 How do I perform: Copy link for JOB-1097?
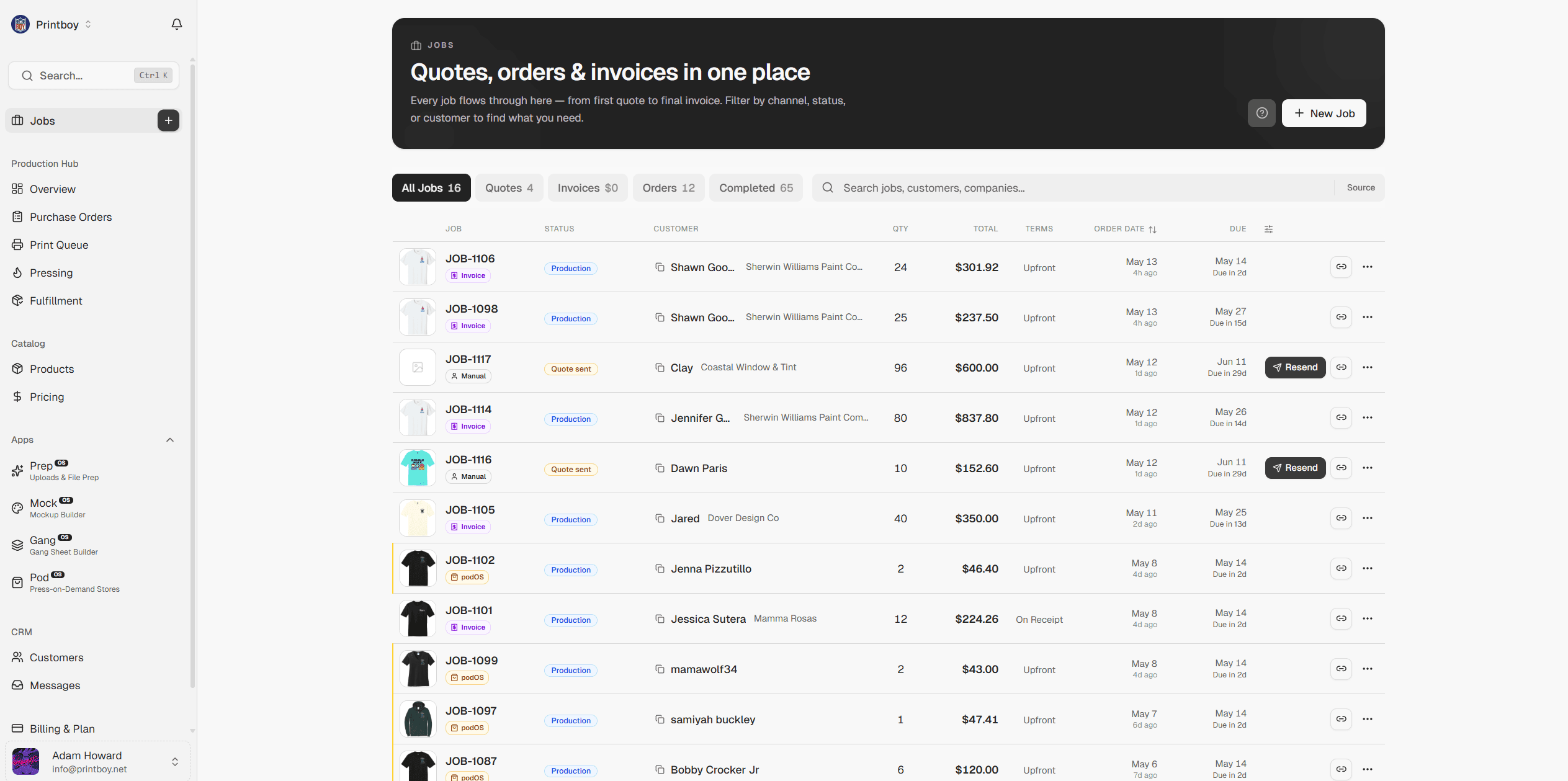coord(1341,719)
